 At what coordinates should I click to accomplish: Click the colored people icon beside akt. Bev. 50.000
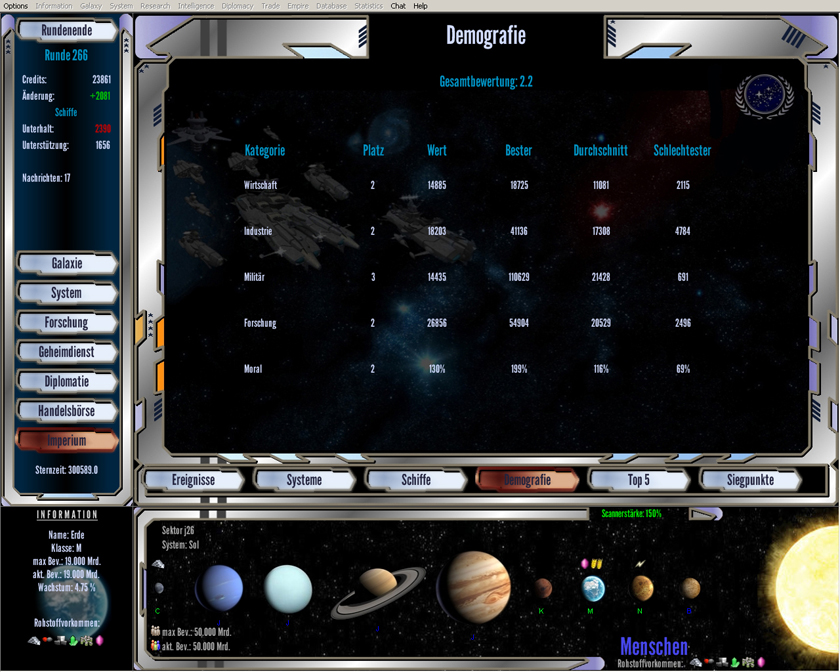click(x=156, y=646)
